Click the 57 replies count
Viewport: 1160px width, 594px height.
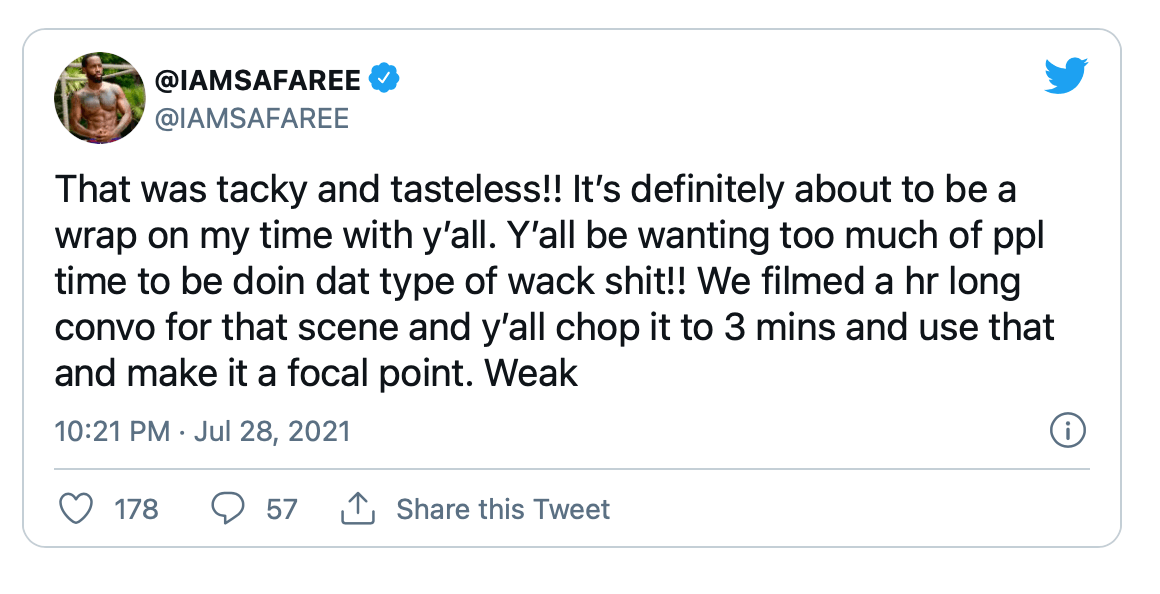coord(282,509)
